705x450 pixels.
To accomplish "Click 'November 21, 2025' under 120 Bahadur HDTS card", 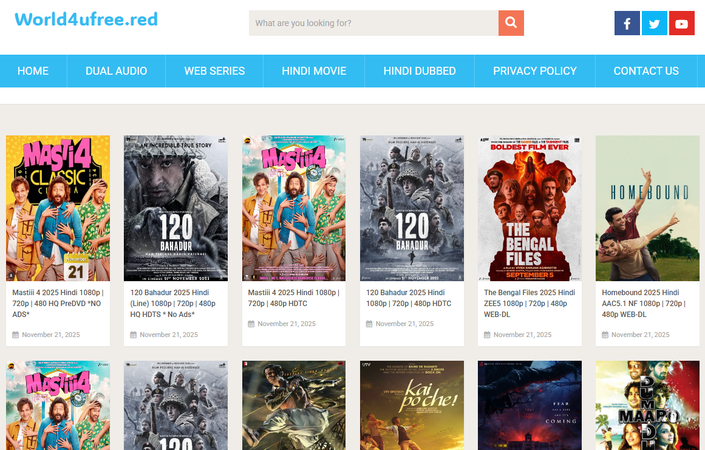I will (169, 334).
